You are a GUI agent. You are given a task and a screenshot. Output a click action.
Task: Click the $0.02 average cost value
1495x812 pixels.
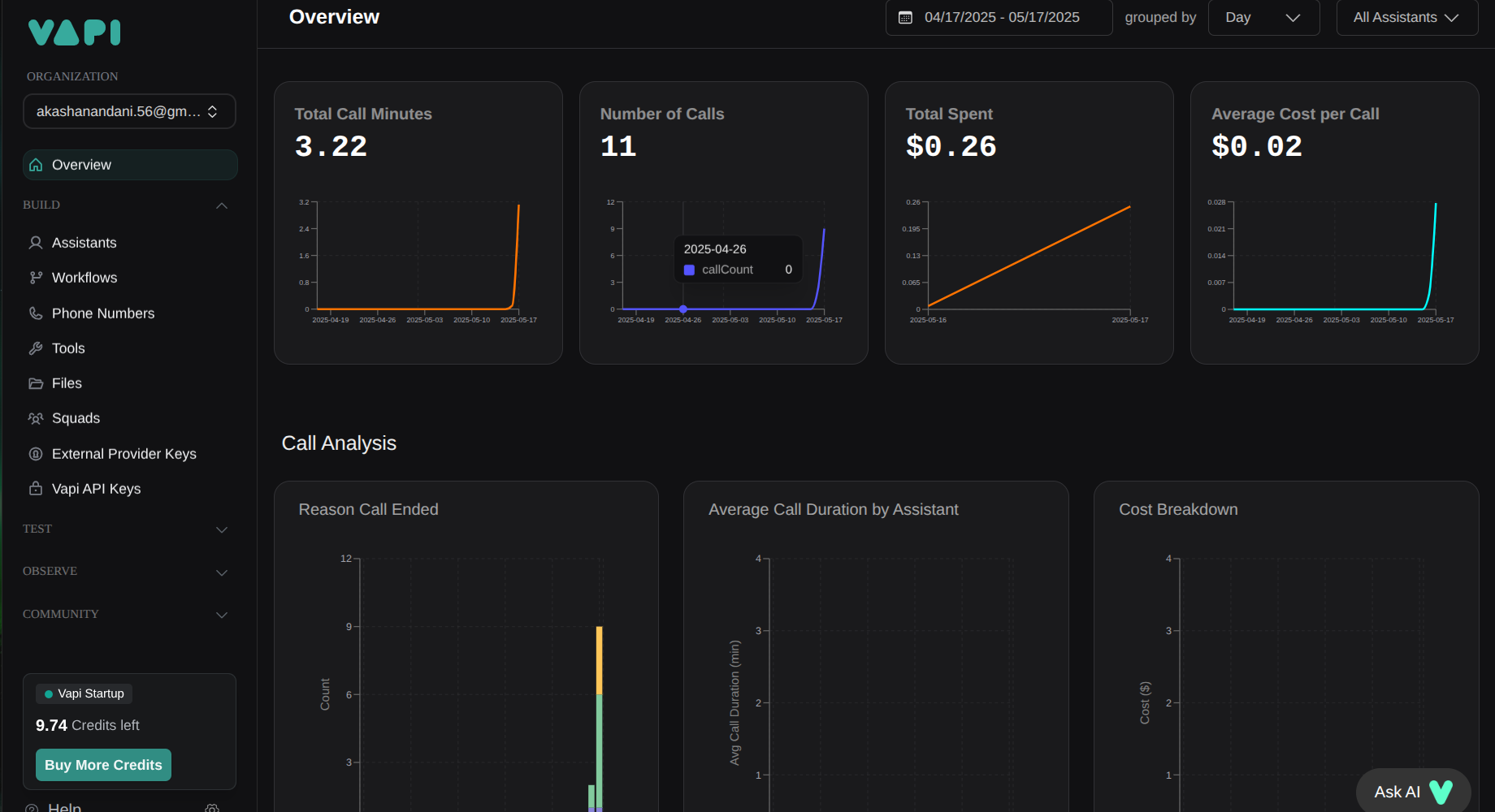pyautogui.click(x=1257, y=147)
